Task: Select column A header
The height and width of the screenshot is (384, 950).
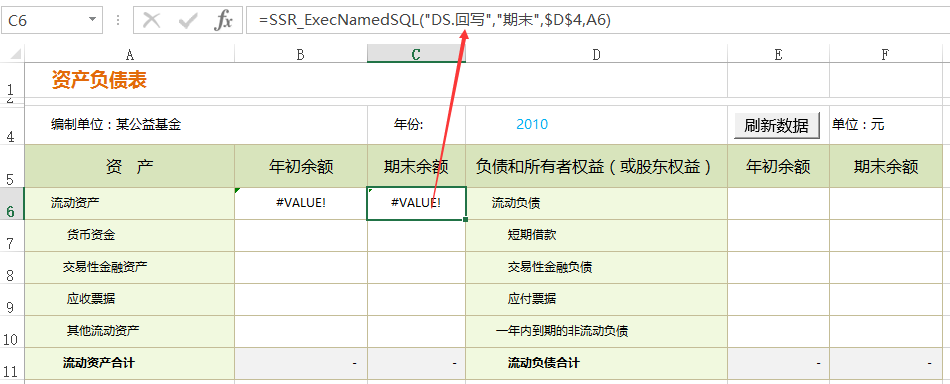Action: point(129,55)
